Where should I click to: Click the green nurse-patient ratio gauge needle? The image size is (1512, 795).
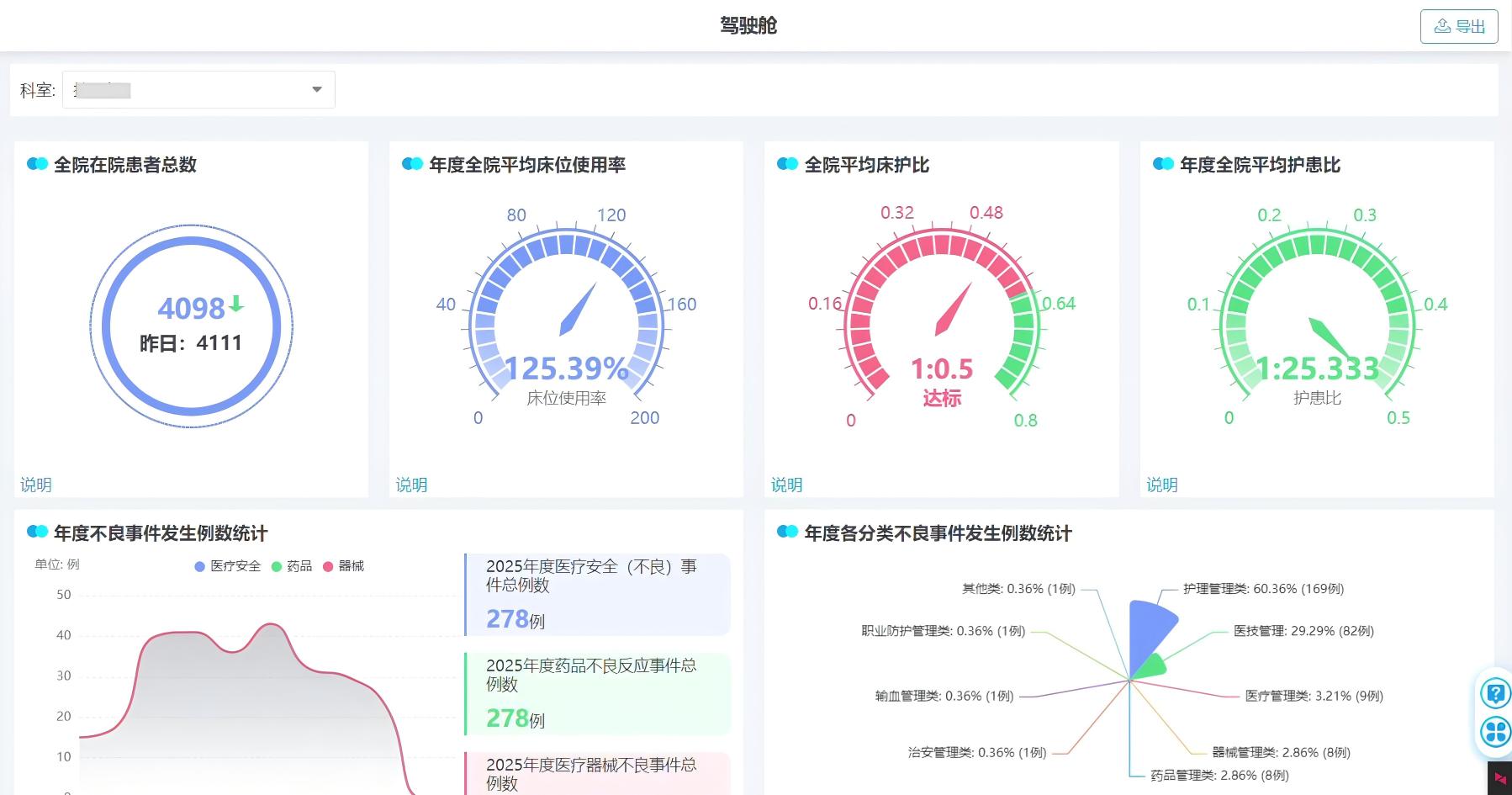coord(1329,337)
